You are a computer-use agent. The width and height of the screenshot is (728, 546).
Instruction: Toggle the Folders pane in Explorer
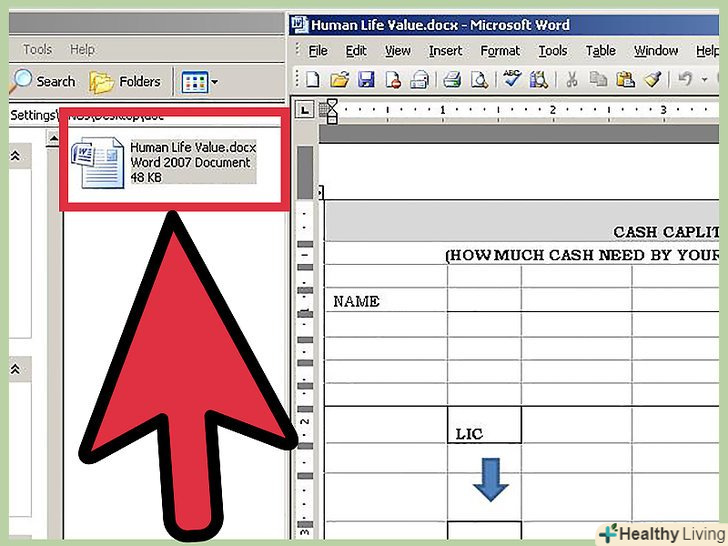click(x=125, y=82)
